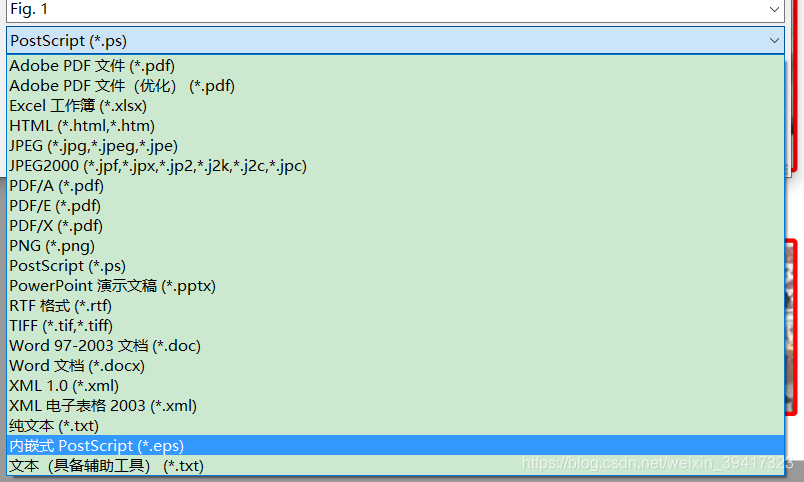Choose Adobe PDF 文件（优化）(*.pdf) option
This screenshot has width=804, height=482.
[395, 86]
